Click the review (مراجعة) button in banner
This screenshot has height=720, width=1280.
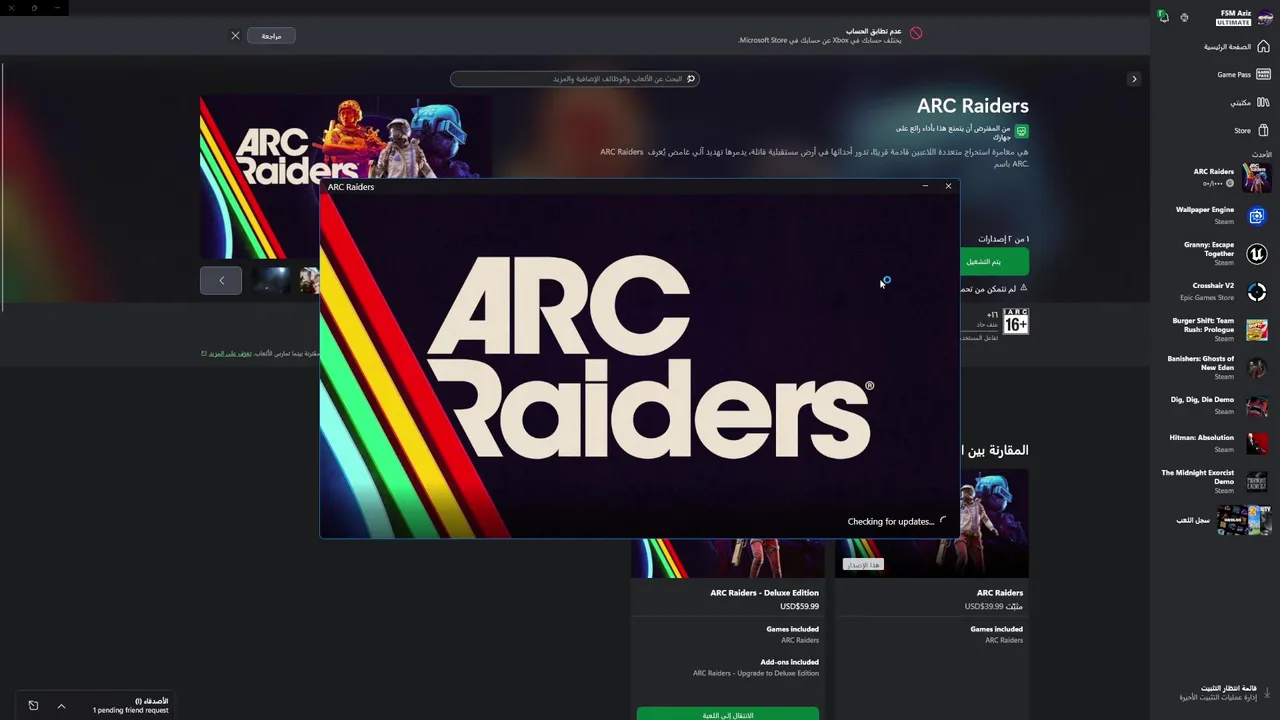(x=271, y=36)
